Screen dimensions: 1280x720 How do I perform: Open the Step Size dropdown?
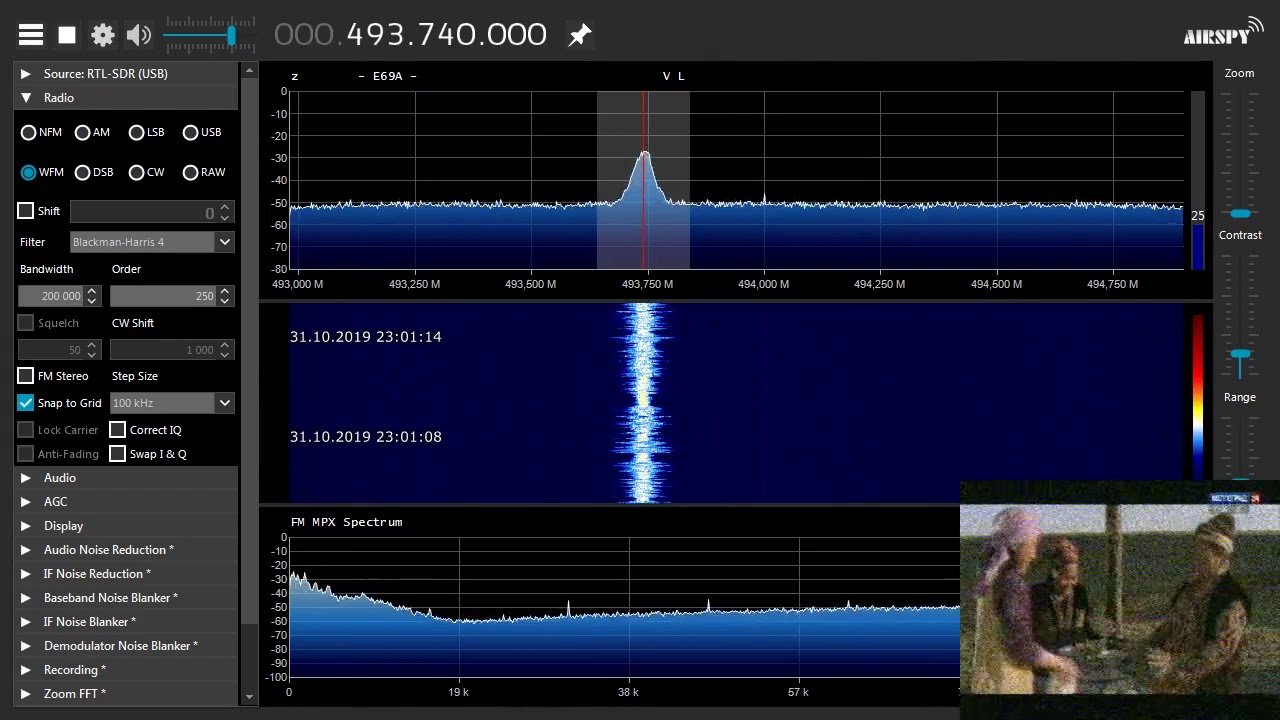[173, 403]
